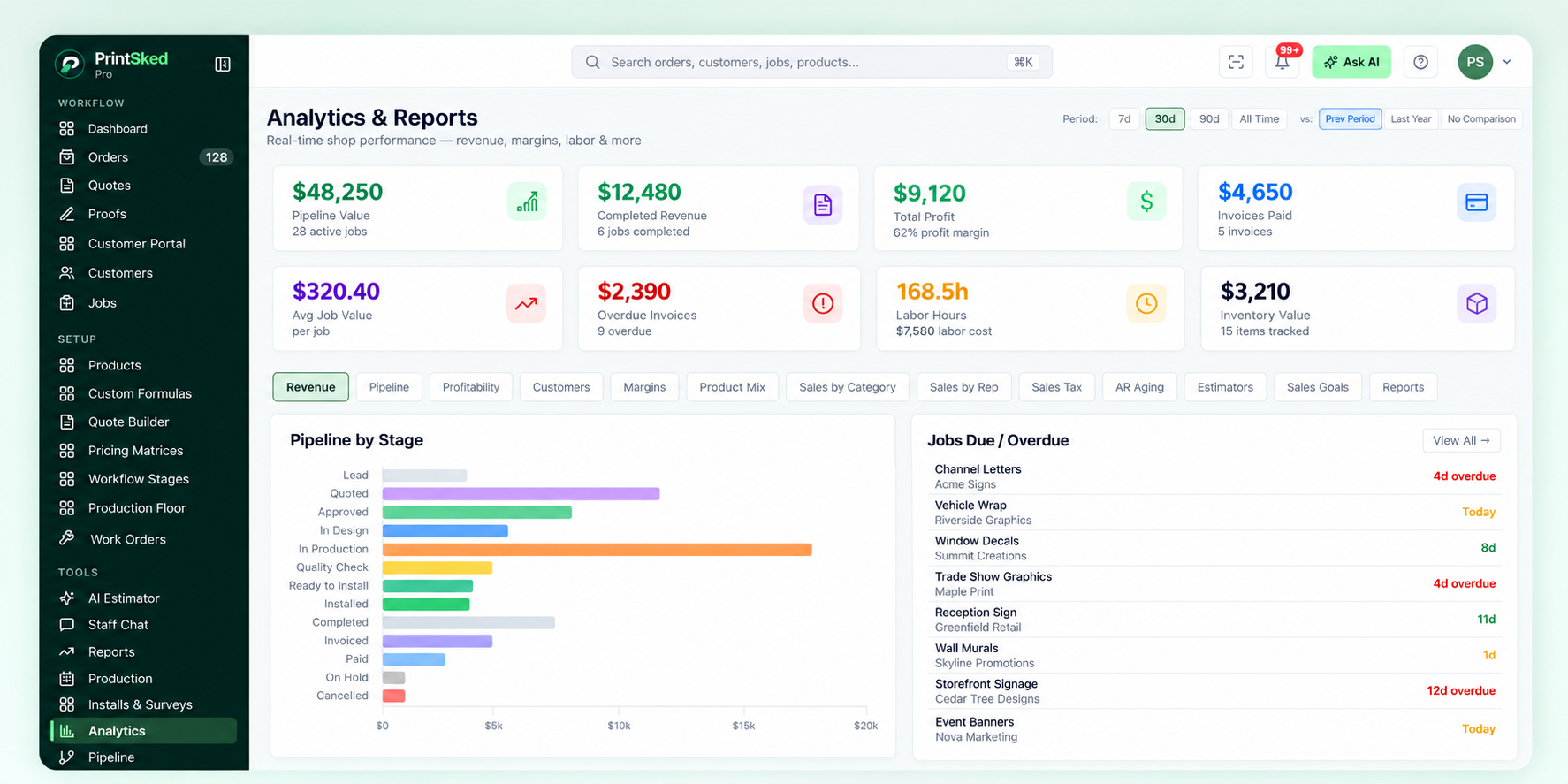Open the help question mark icon

[1420, 62]
